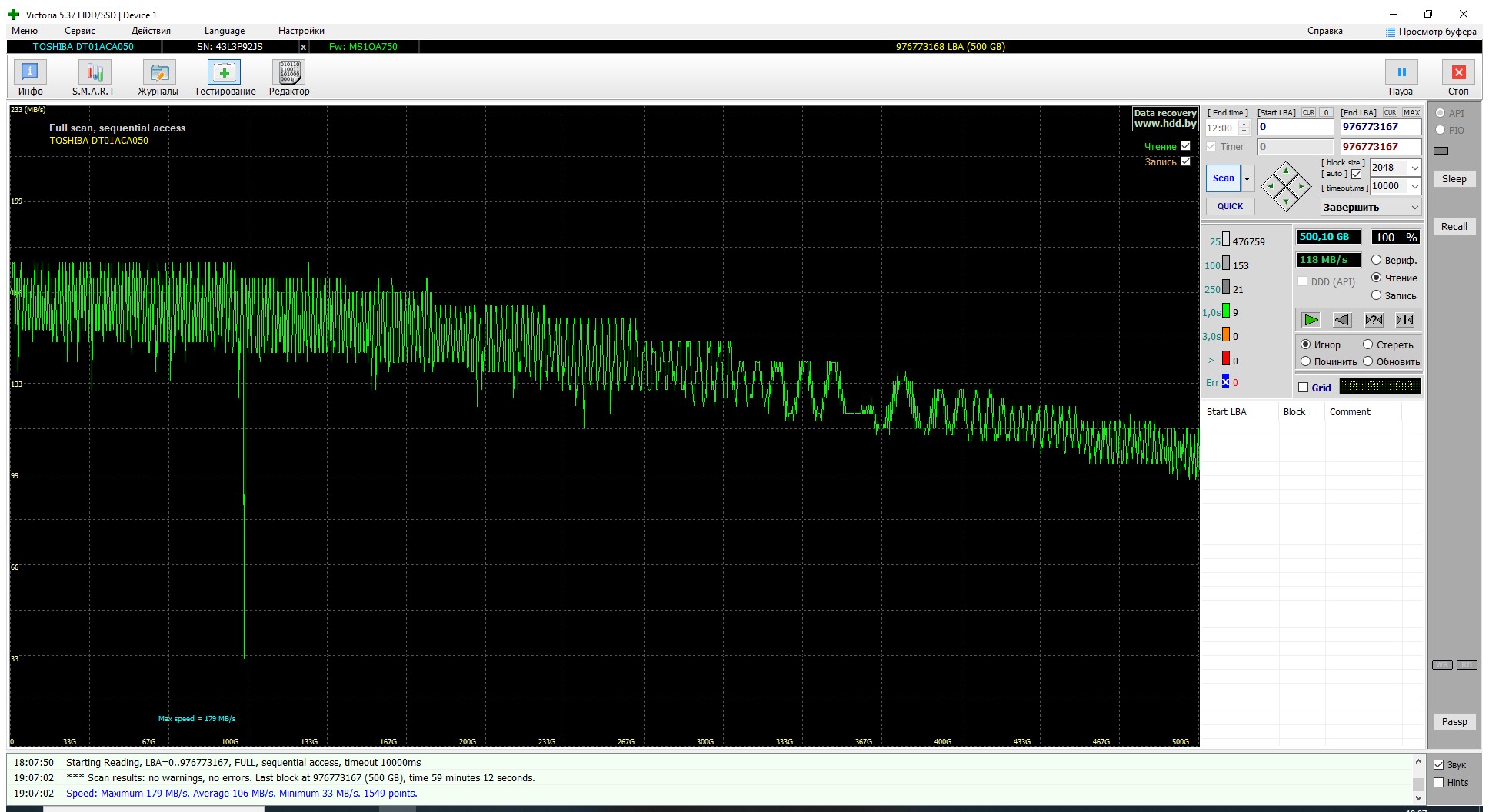
Task: Open Журналы logs panel
Action: point(158,78)
